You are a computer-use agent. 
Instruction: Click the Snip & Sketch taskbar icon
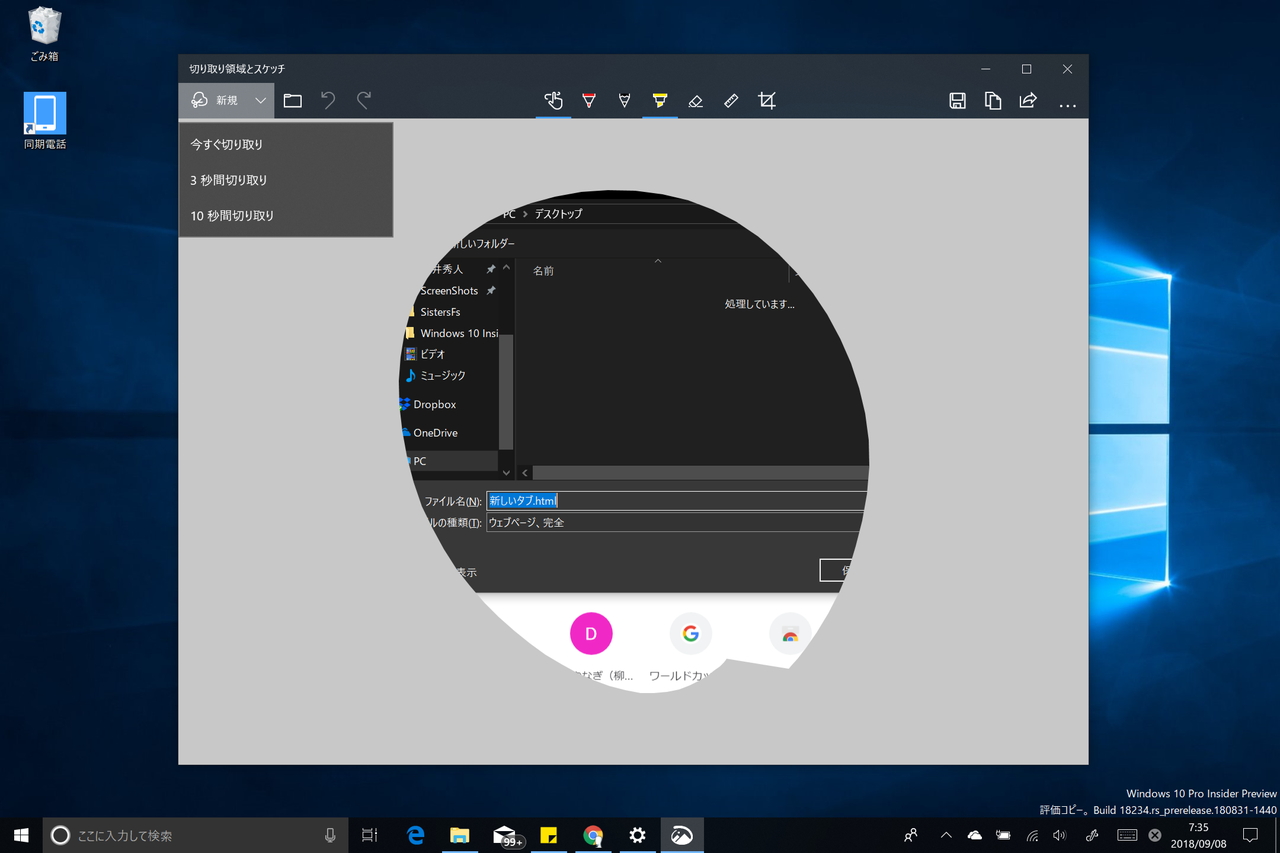(682, 835)
